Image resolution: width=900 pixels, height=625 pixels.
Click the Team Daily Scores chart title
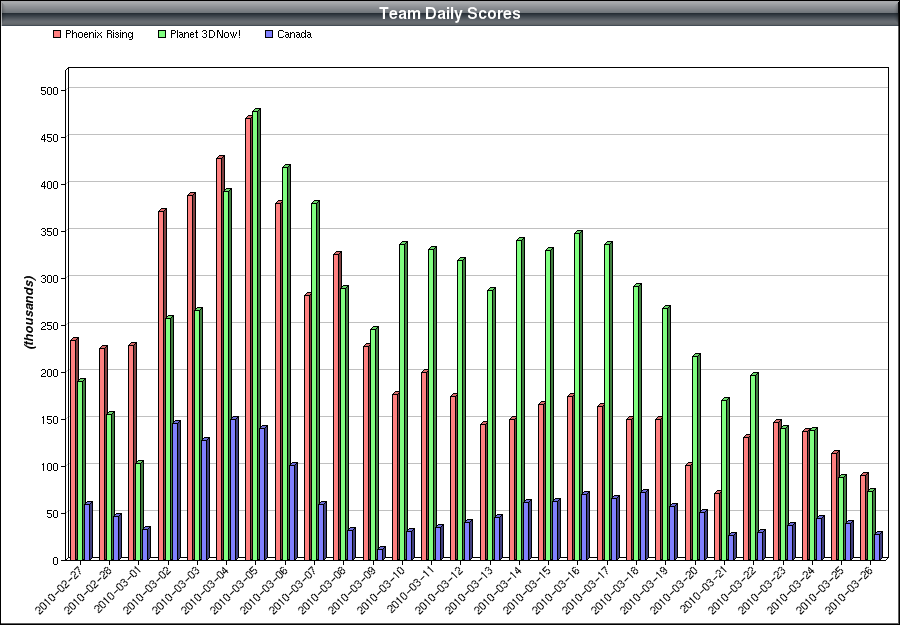click(x=450, y=13)
